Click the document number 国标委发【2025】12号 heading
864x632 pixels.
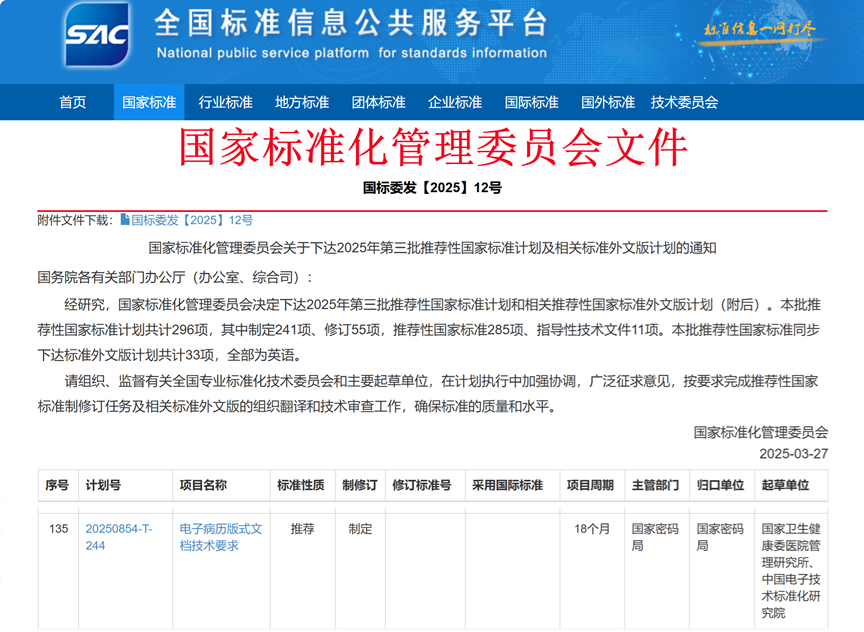[433, 188]
